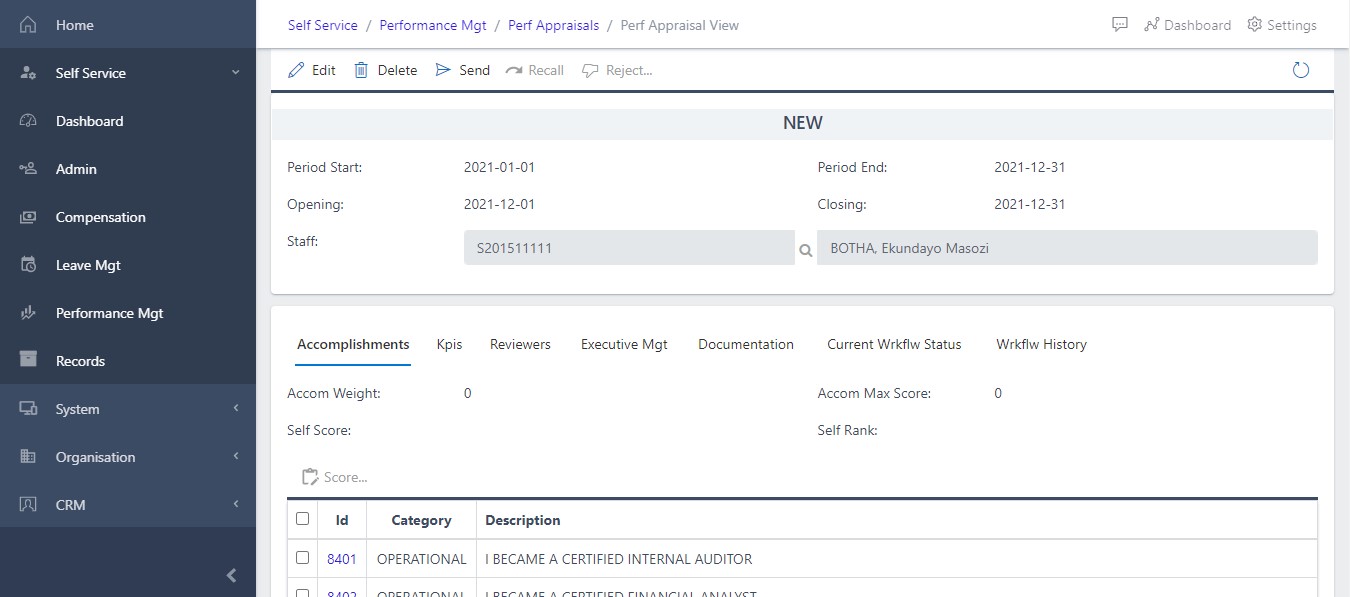Send the appraisal using the Send icon
This screenshot has width=1350, height=597.
click(443, 70)
